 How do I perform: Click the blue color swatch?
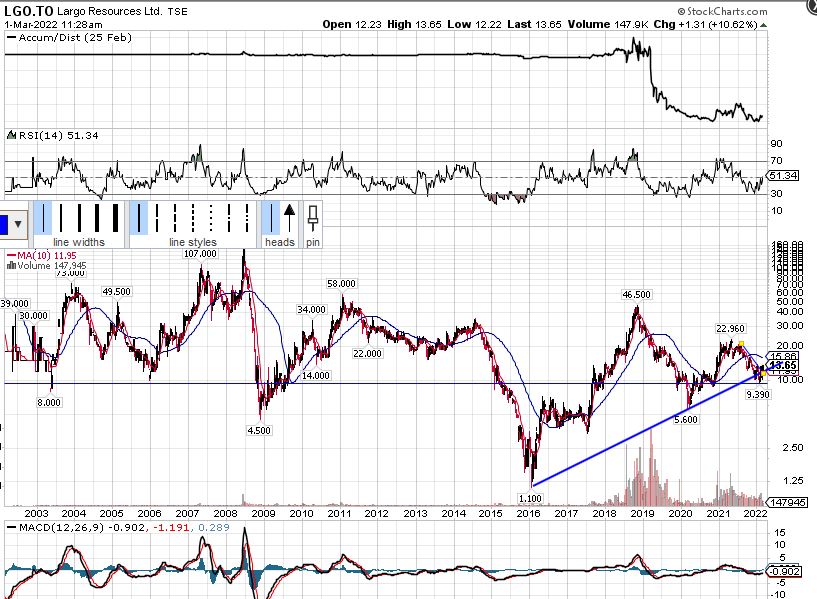point(3,224)
